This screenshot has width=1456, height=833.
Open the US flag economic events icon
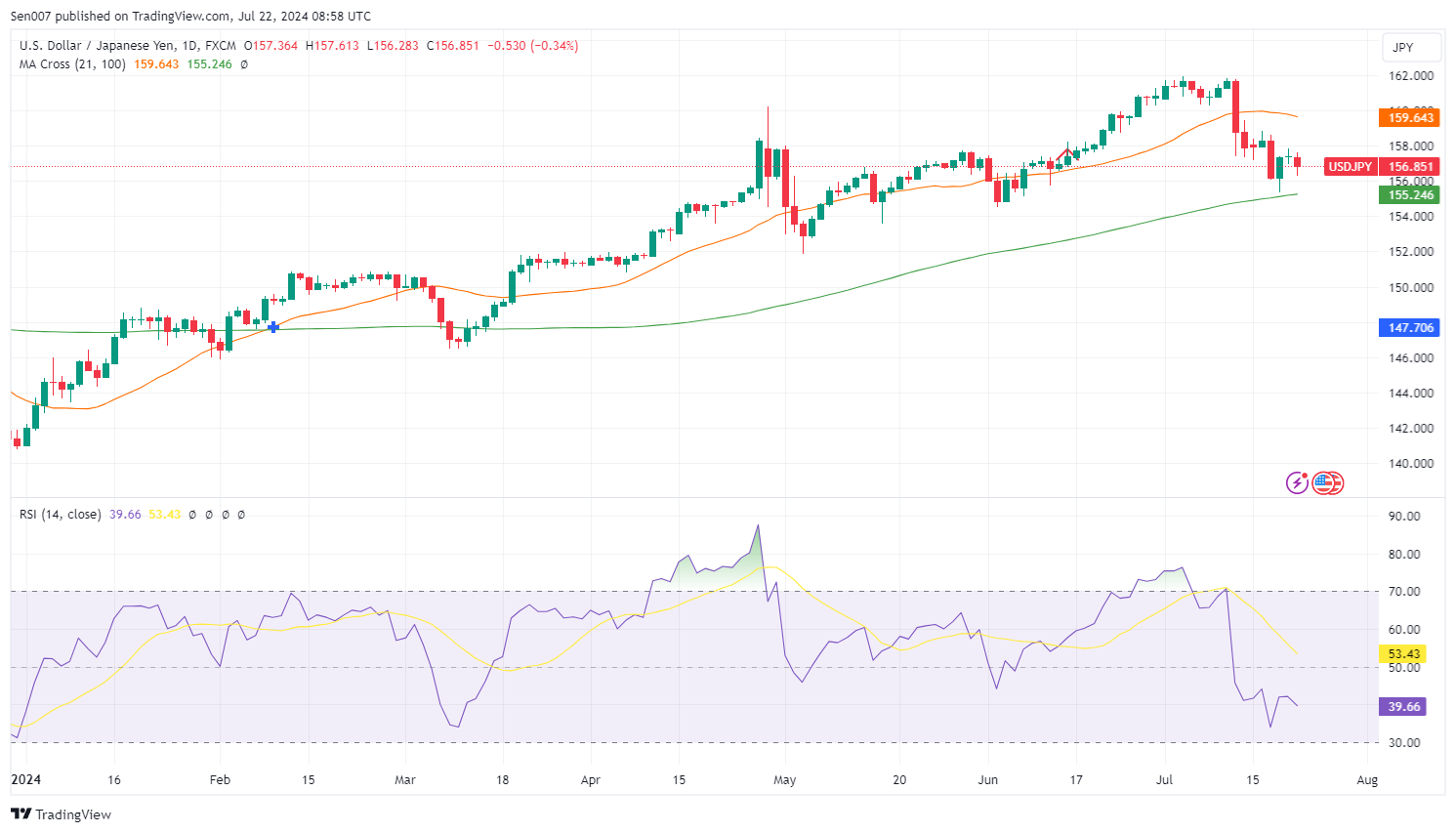tap(1324, 482)
